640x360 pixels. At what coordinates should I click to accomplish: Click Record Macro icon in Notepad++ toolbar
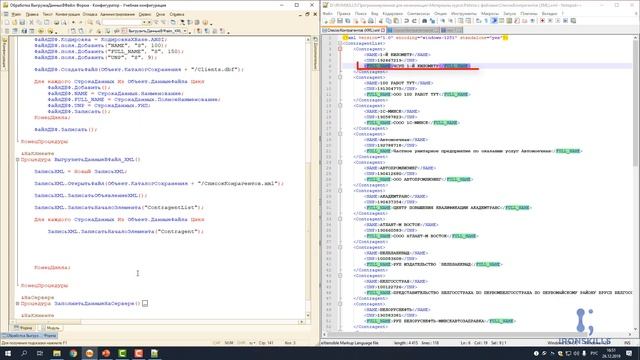542,20
